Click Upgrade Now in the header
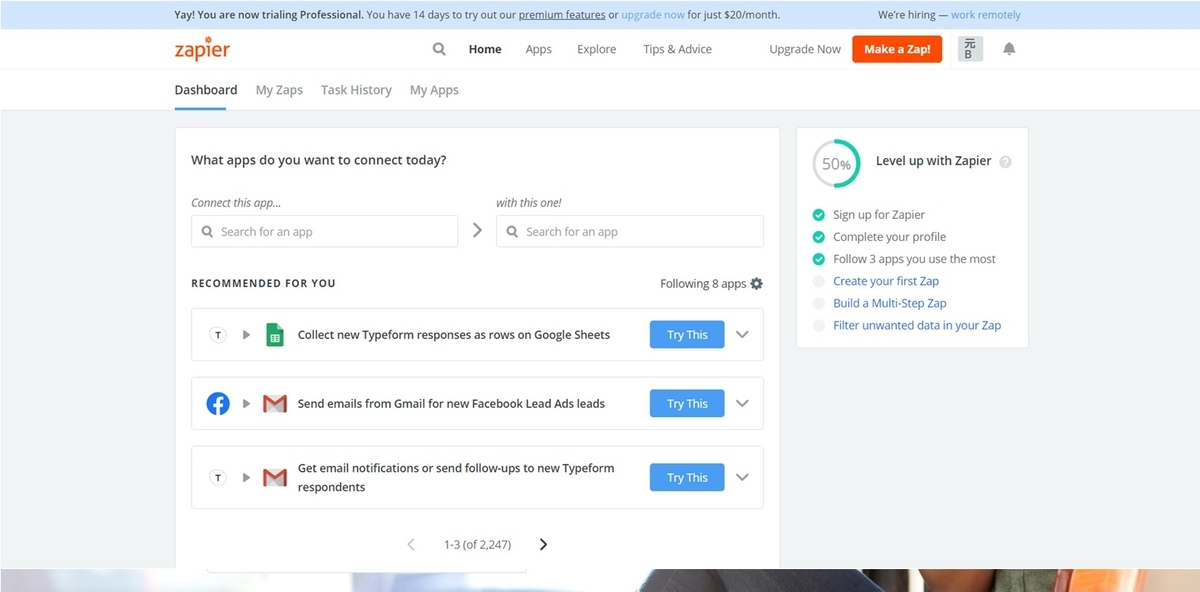 805,49
